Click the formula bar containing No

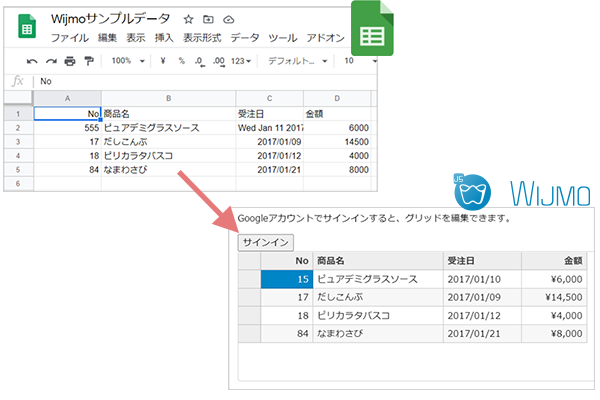pos(207,82)
